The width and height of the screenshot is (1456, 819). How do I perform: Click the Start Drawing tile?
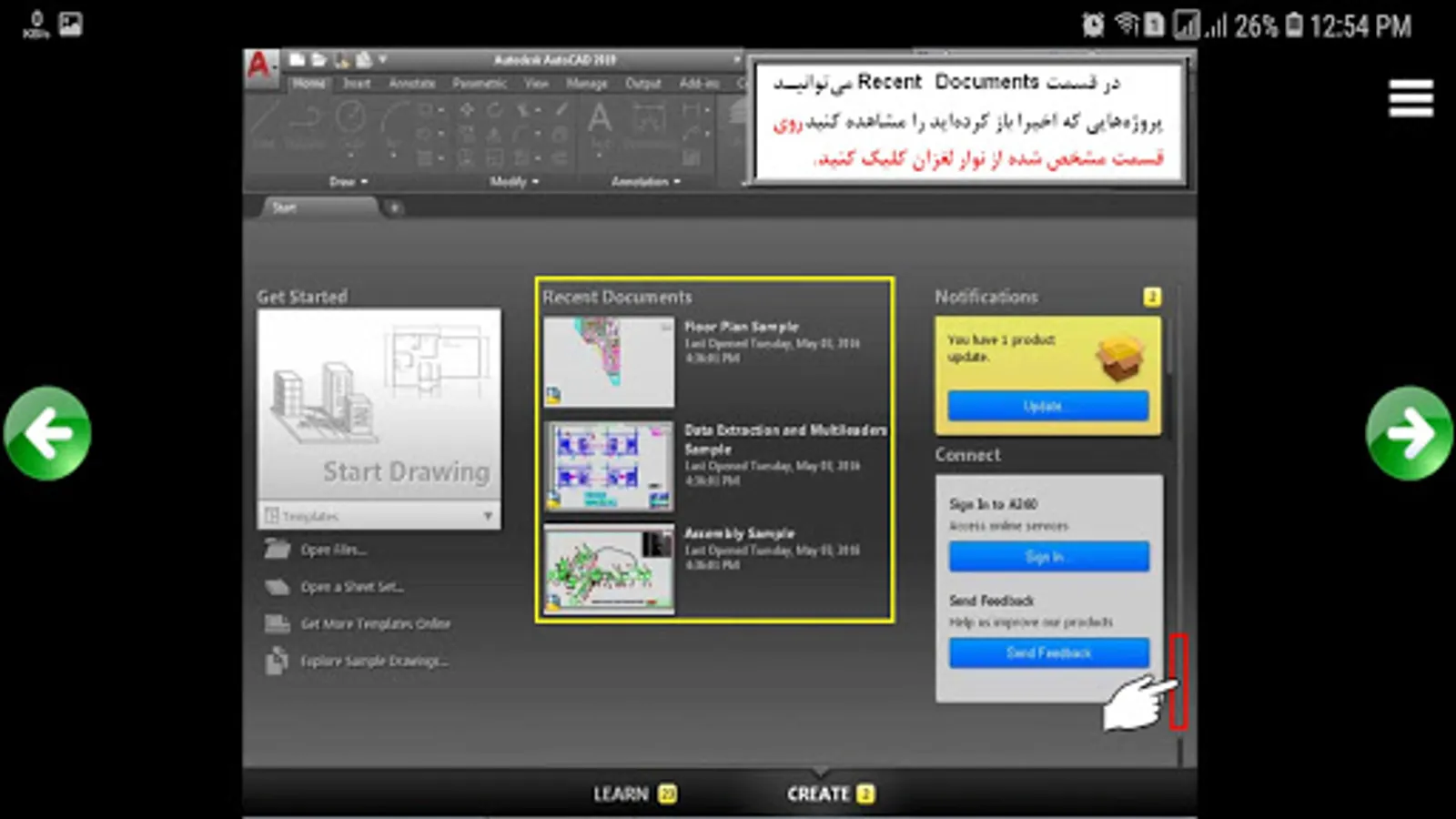379,405
